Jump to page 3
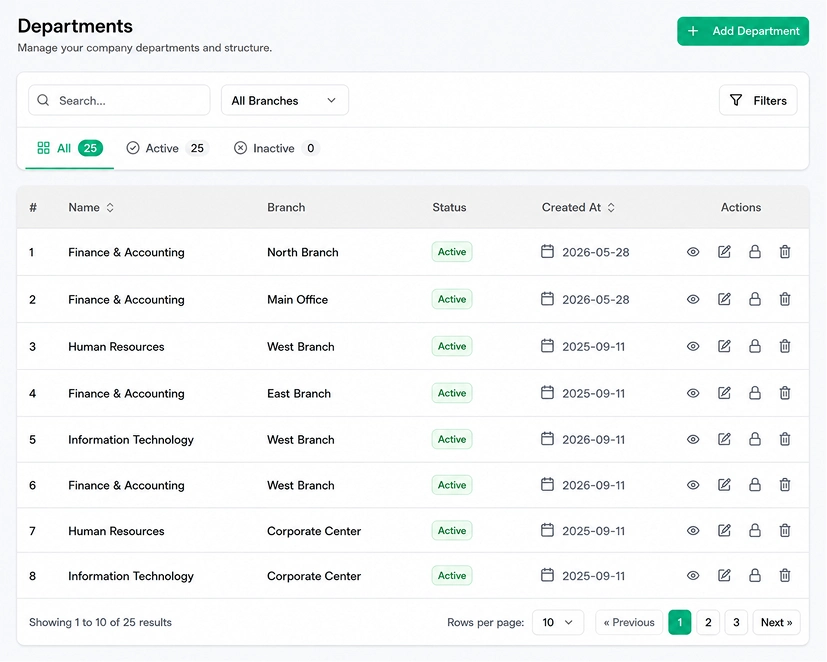The width and height of the screenshot is (827, 662). click(736, 622)
